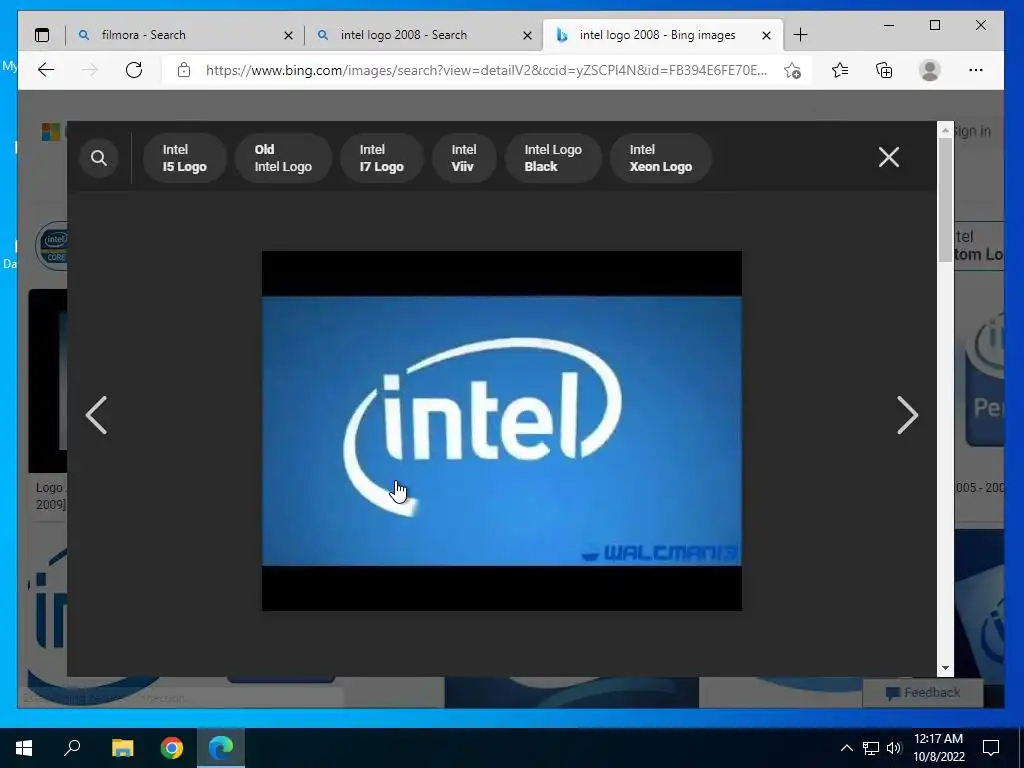
Task: Open Edge settings and more menu
Action: [x=976, y=70]
